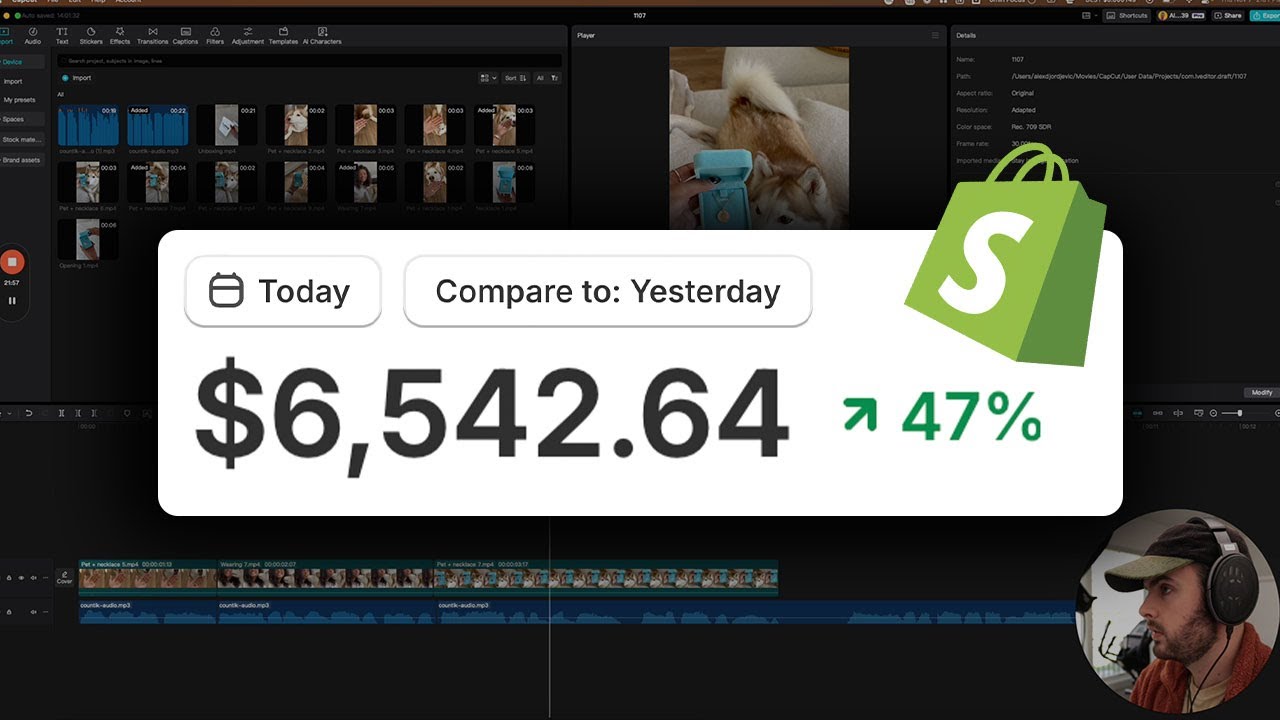The height and width of the screenshot is (720, 1280).
Task: Select Import under Device in sidebar
Action: pyautogui.click(x=13, y=81)
